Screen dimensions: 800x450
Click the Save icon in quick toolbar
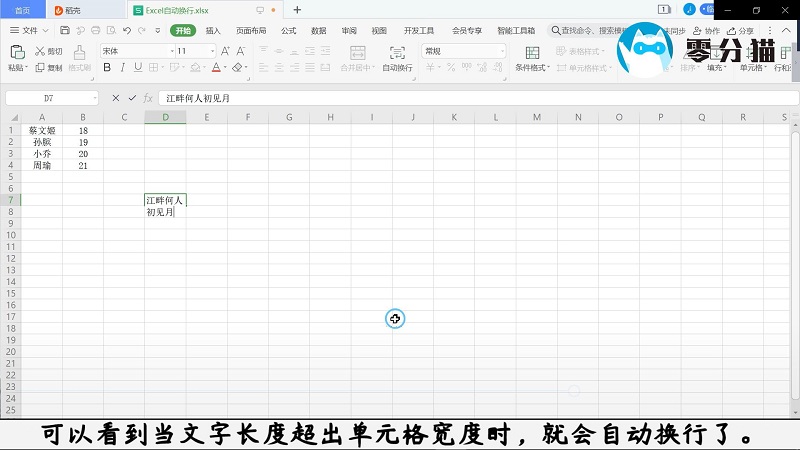(65, 31)
